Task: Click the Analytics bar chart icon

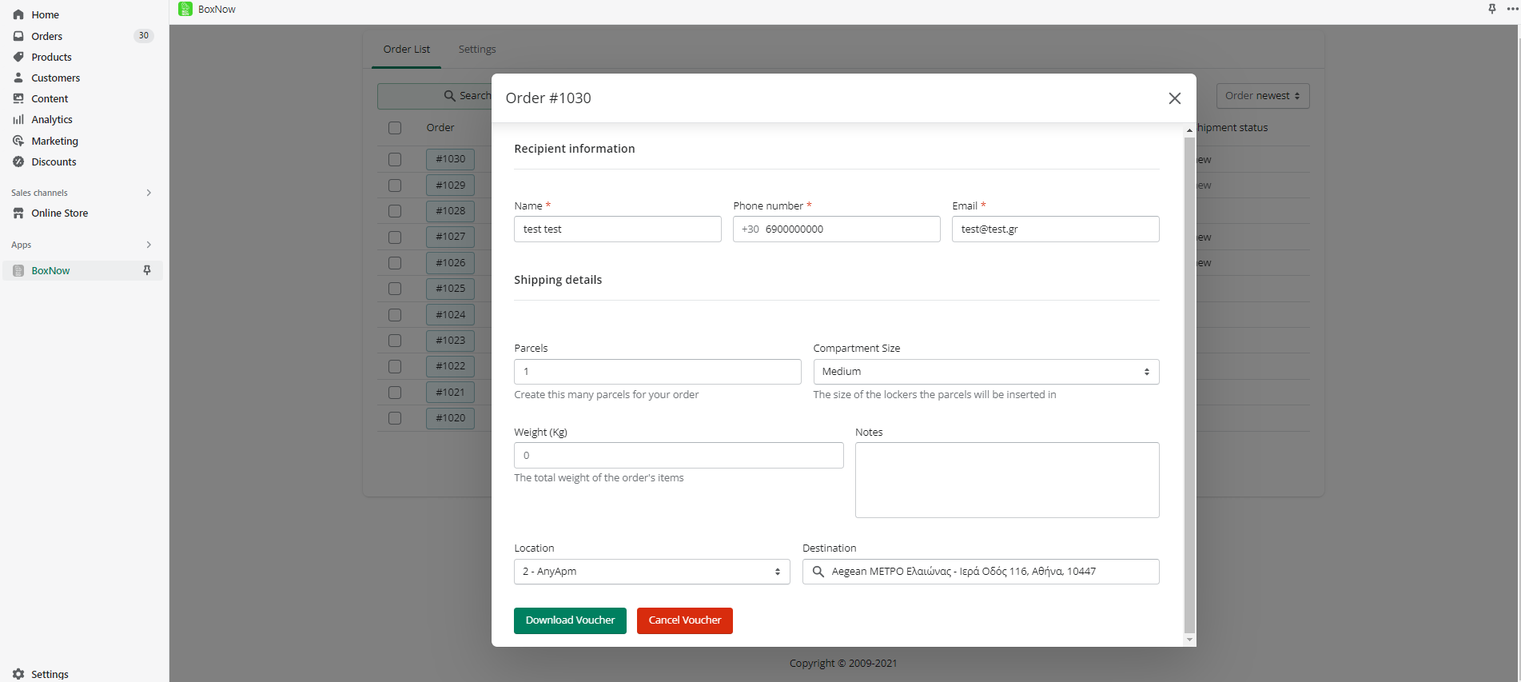Action: pos(18,120)
